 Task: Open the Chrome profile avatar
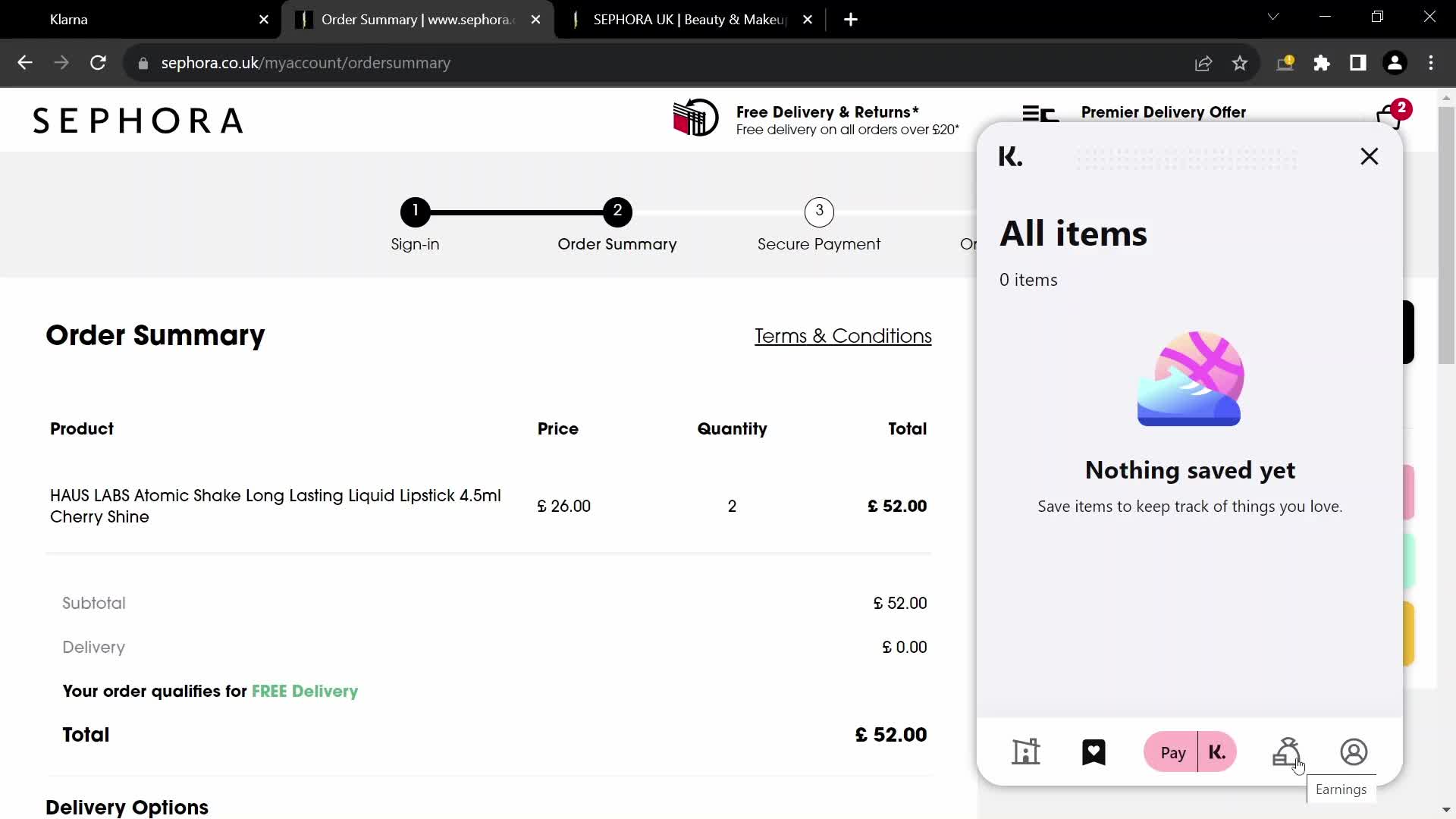[1395, 64]
